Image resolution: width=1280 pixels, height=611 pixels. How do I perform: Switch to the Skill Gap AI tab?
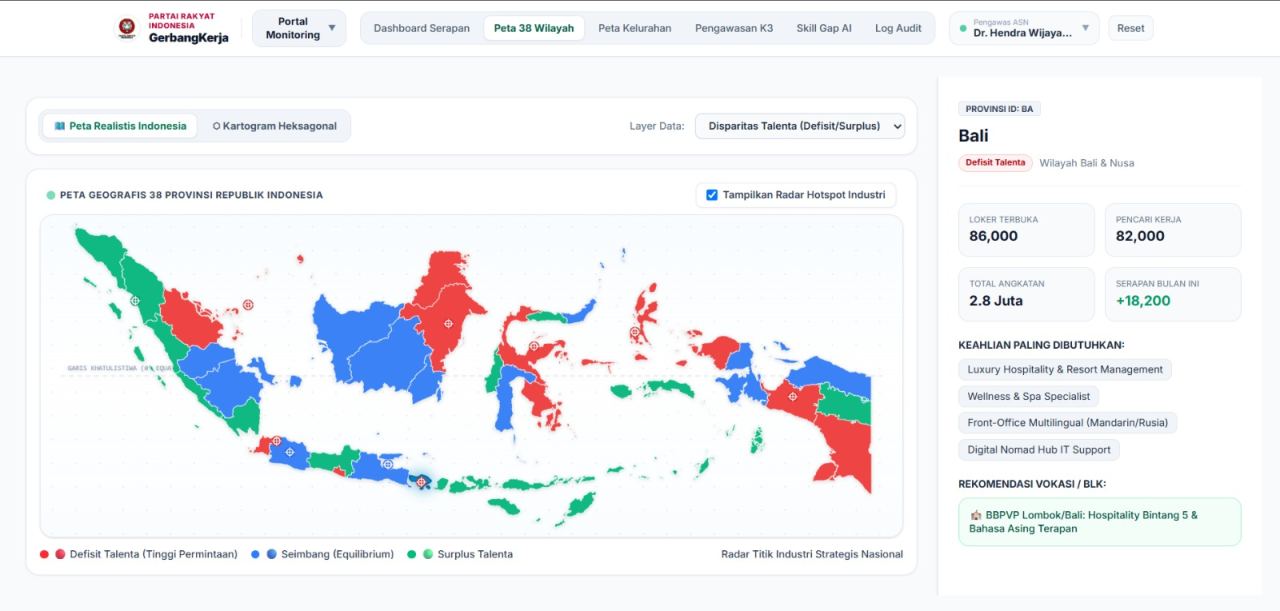824,28
